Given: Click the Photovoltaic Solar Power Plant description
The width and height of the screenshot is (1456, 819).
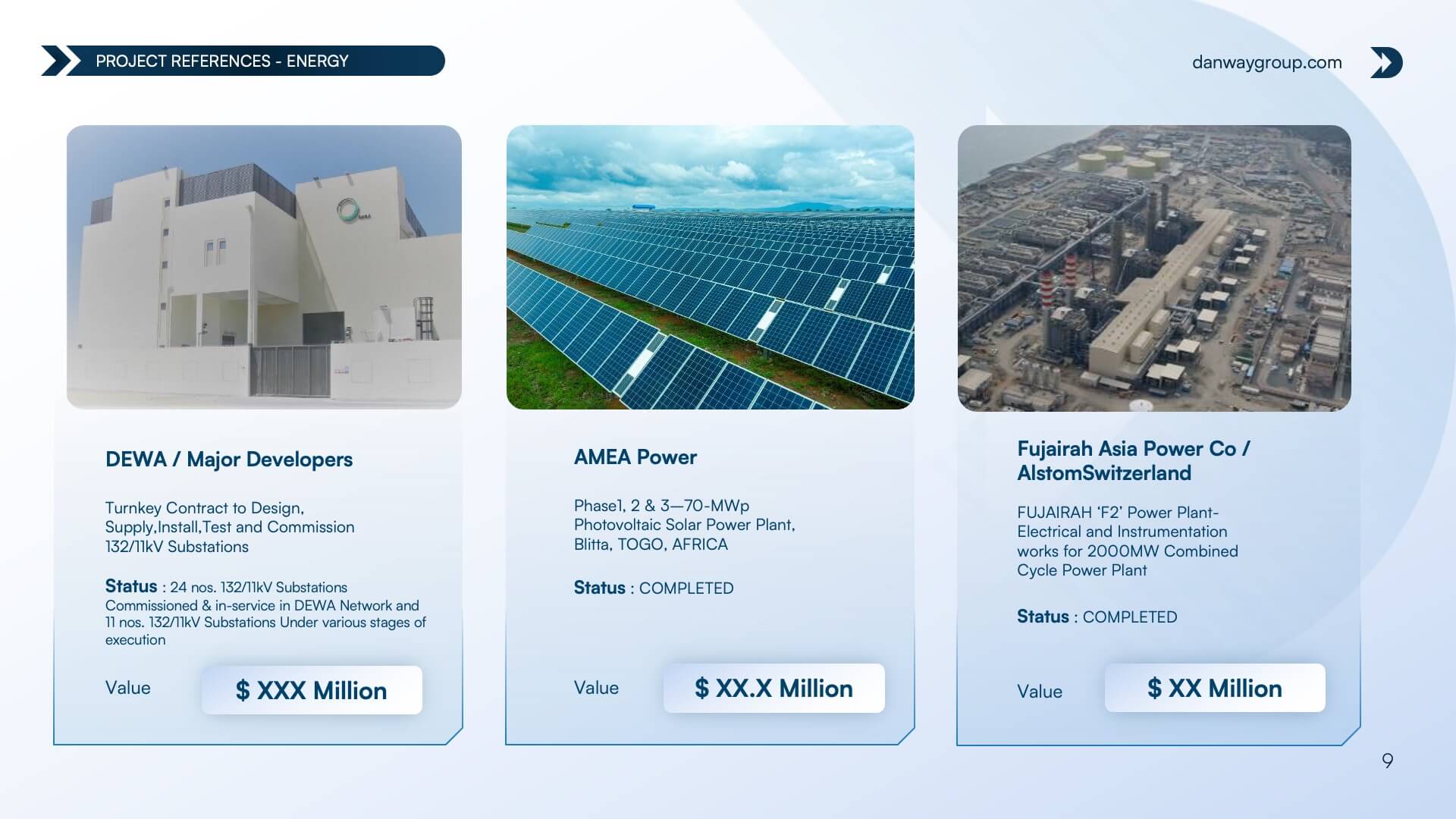Looking at the screenshot, I should pos(684,525).
